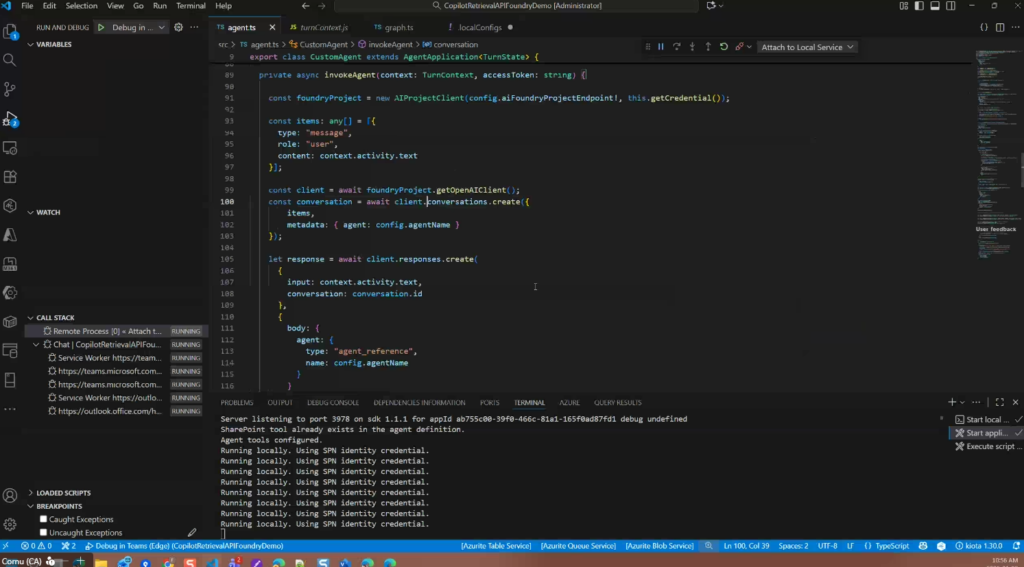Image resolution: width=1024 pixels, height=567 pixels.
Task: Click Start Debugging green play button
Action: [x=101, y=27]
